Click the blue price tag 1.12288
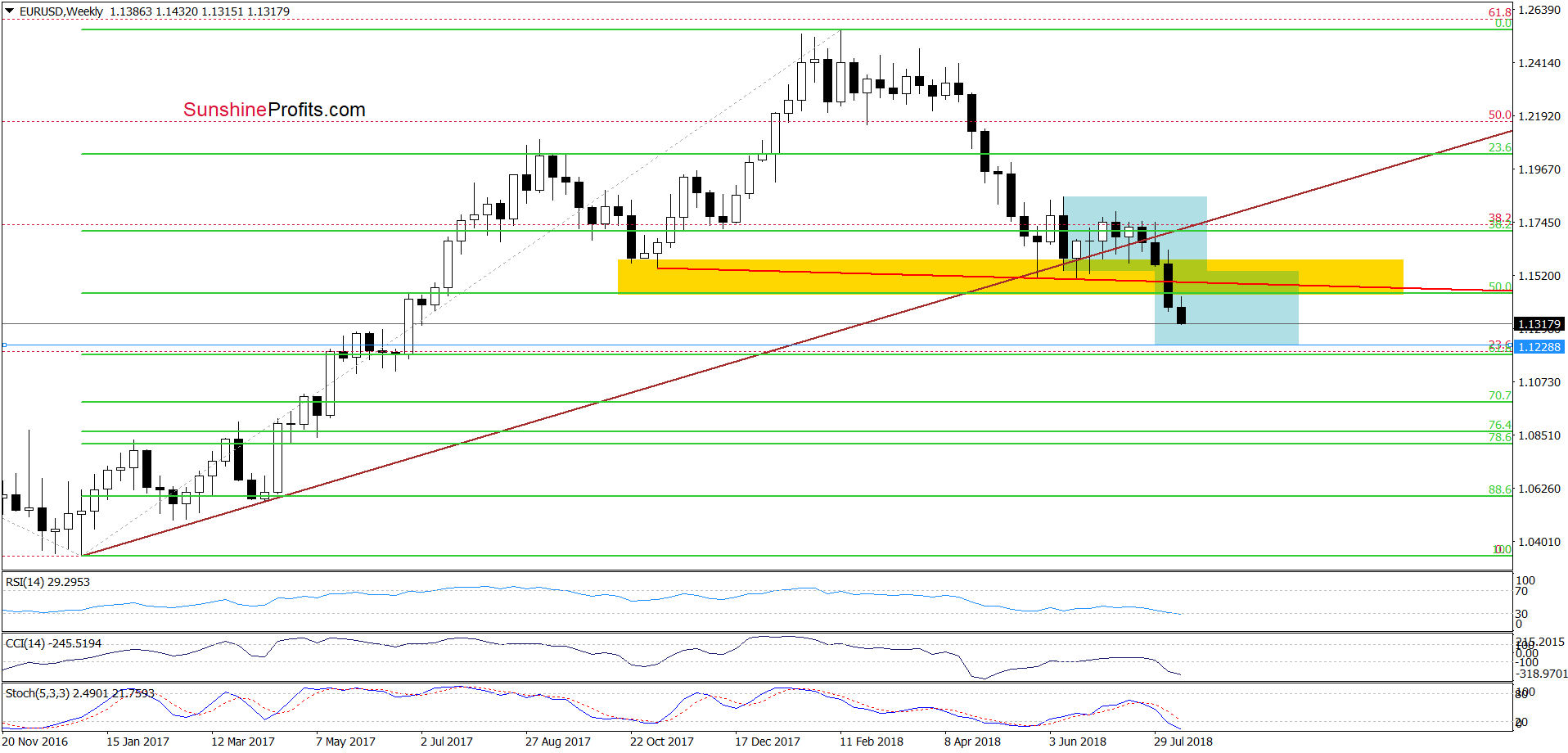Image resolution: width=1568 pixels, height=753 pixels. coord(1539,347)
